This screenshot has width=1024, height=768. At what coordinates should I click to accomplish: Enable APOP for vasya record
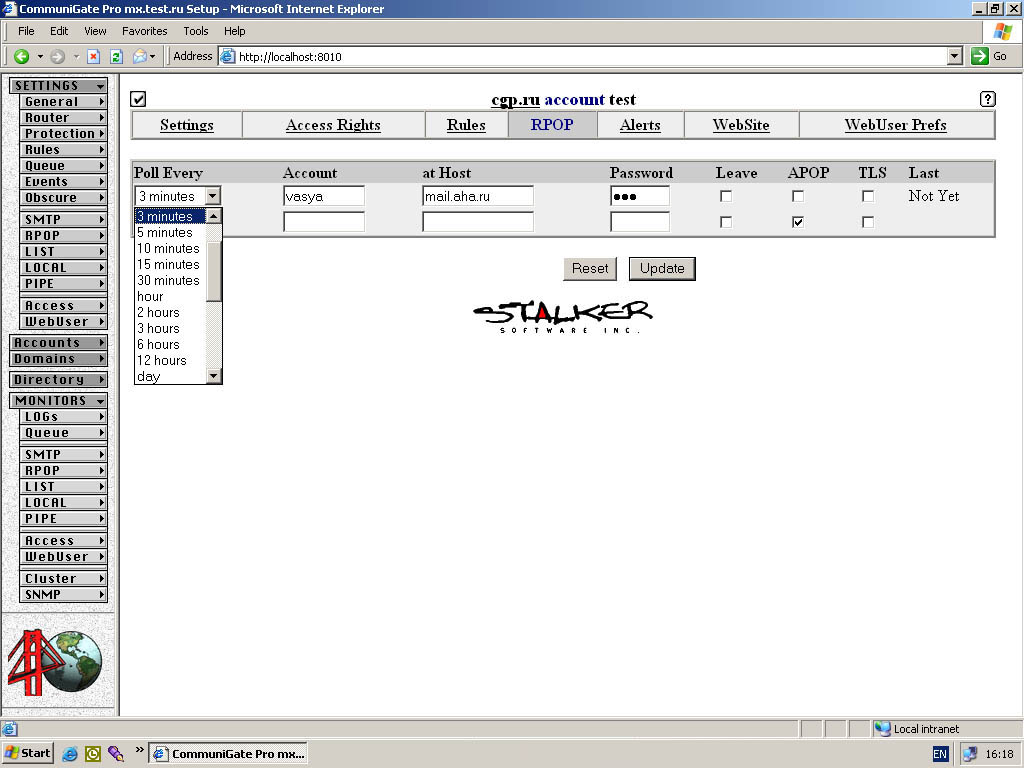tap(797, 196)
